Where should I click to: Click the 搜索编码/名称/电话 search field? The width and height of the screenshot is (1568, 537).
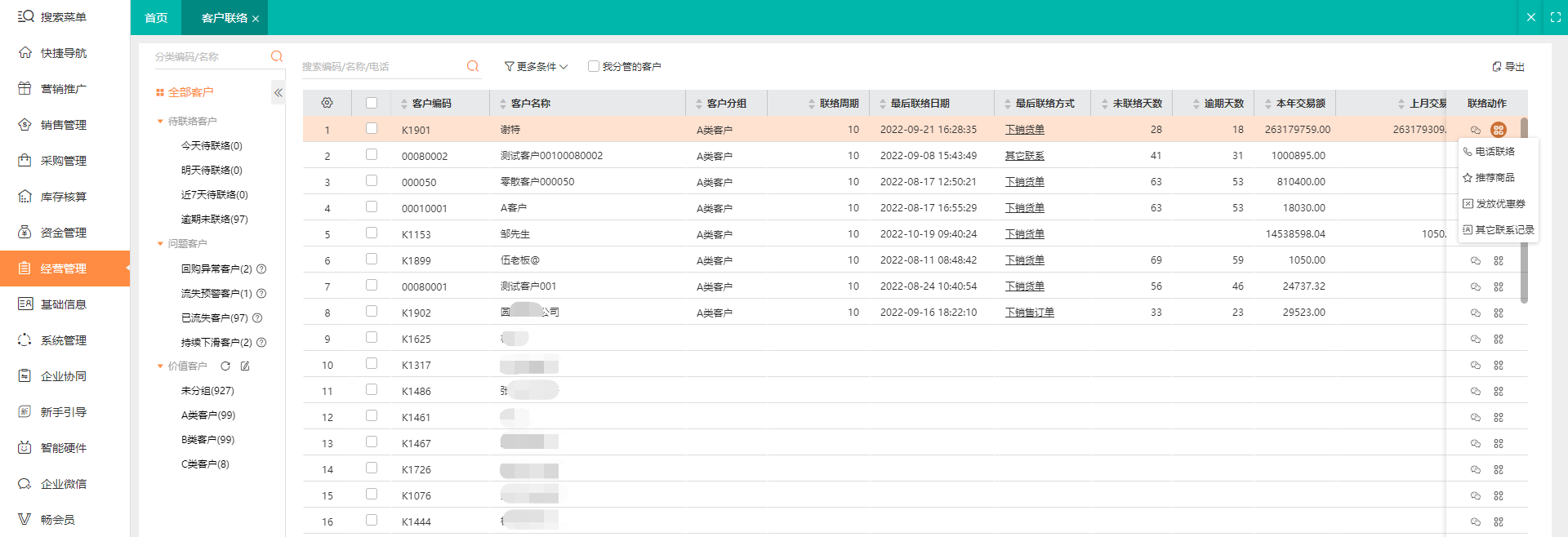(380, 67)
